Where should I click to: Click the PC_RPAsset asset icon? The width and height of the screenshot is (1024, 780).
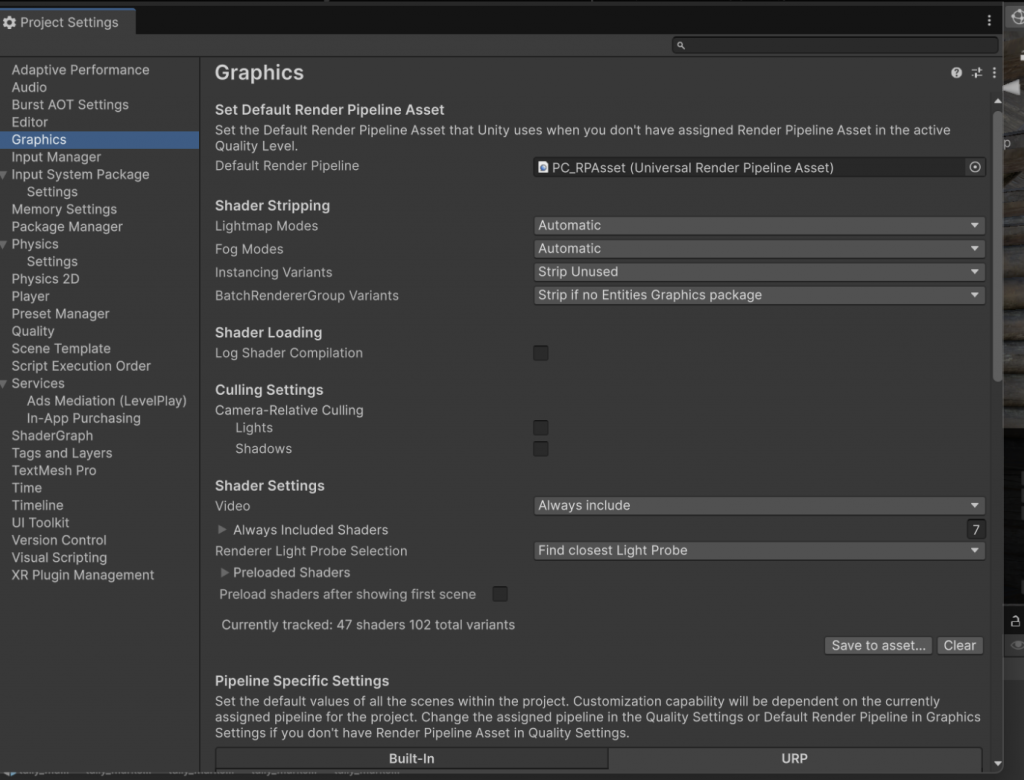pos(543,168)
